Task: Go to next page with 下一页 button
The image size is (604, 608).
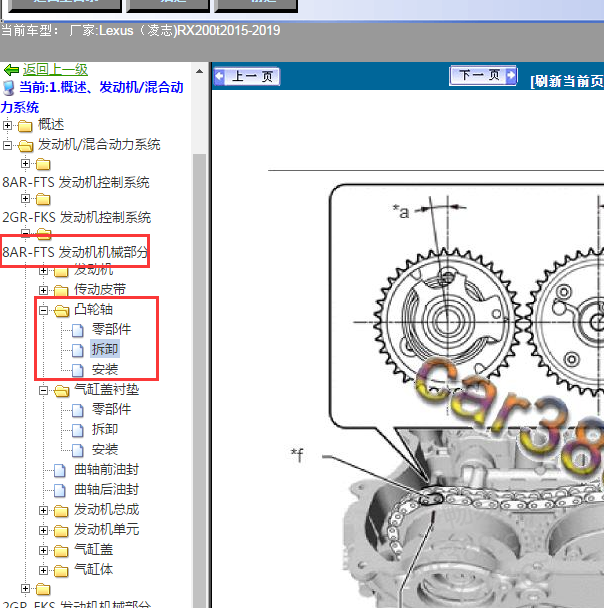Action: coord(483,75)
